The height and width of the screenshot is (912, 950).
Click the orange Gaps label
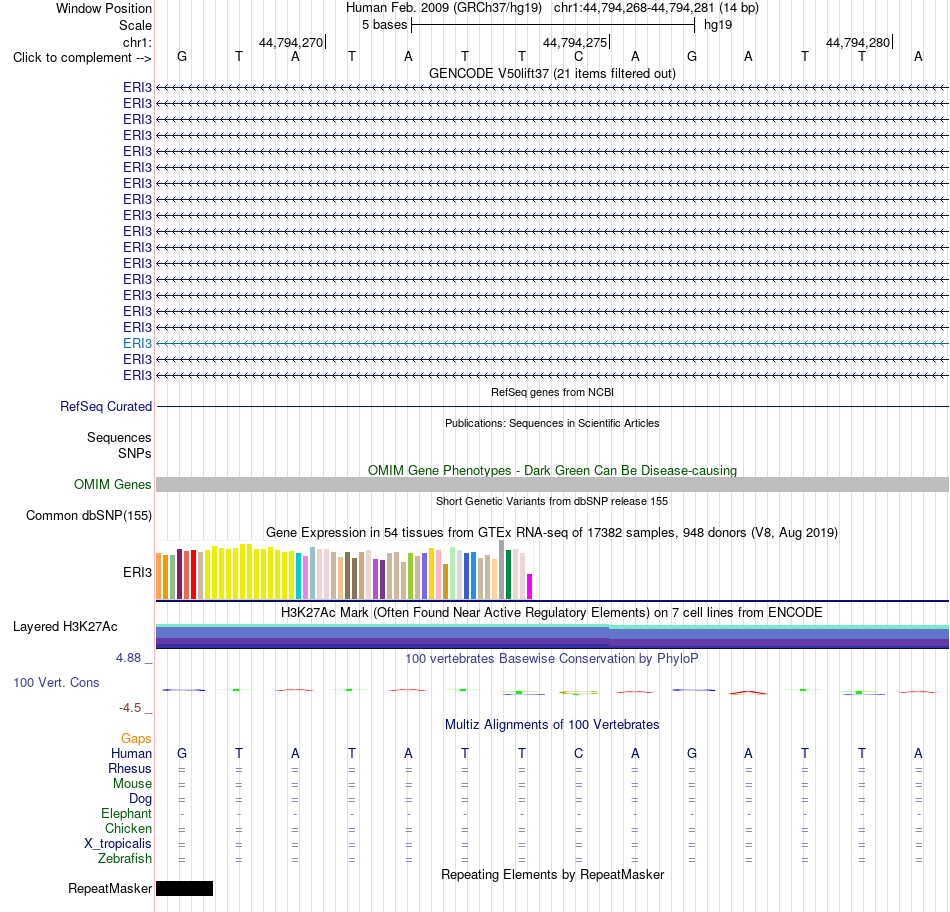click(x=136, y=739)
